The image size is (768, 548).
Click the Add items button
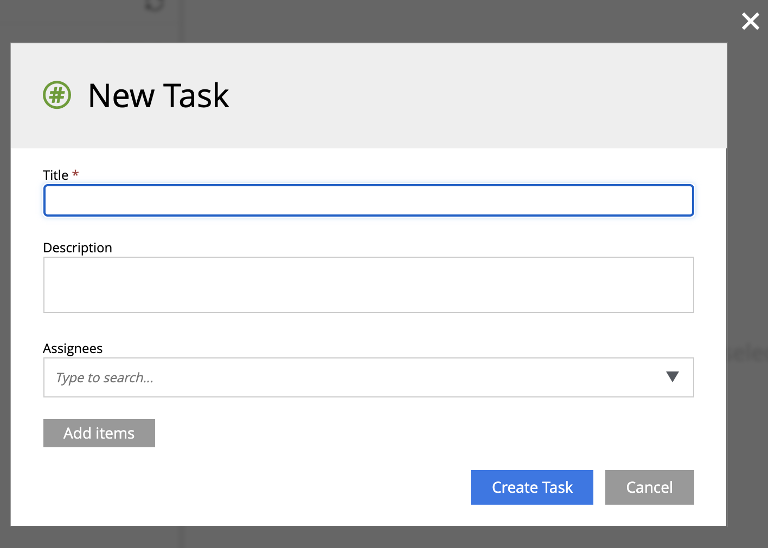pos(99,433)
